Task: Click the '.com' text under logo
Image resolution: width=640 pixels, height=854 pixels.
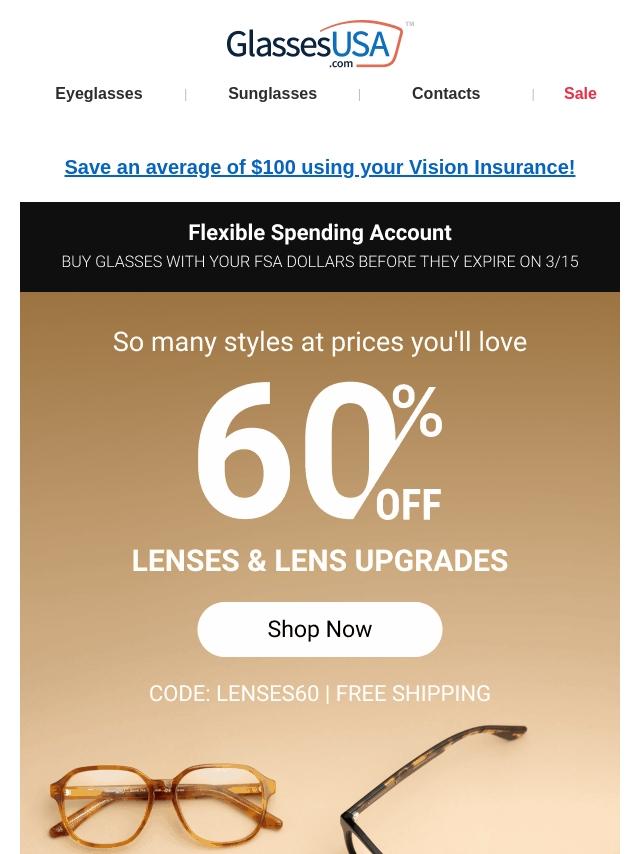Action: [x=341, y=64]
